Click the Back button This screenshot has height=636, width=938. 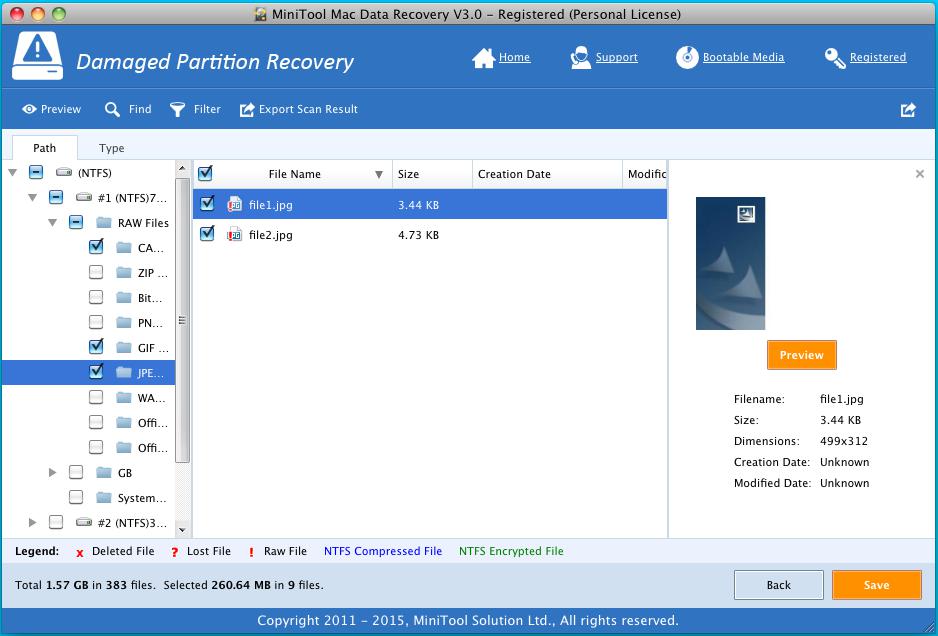[x=778, y=585]
